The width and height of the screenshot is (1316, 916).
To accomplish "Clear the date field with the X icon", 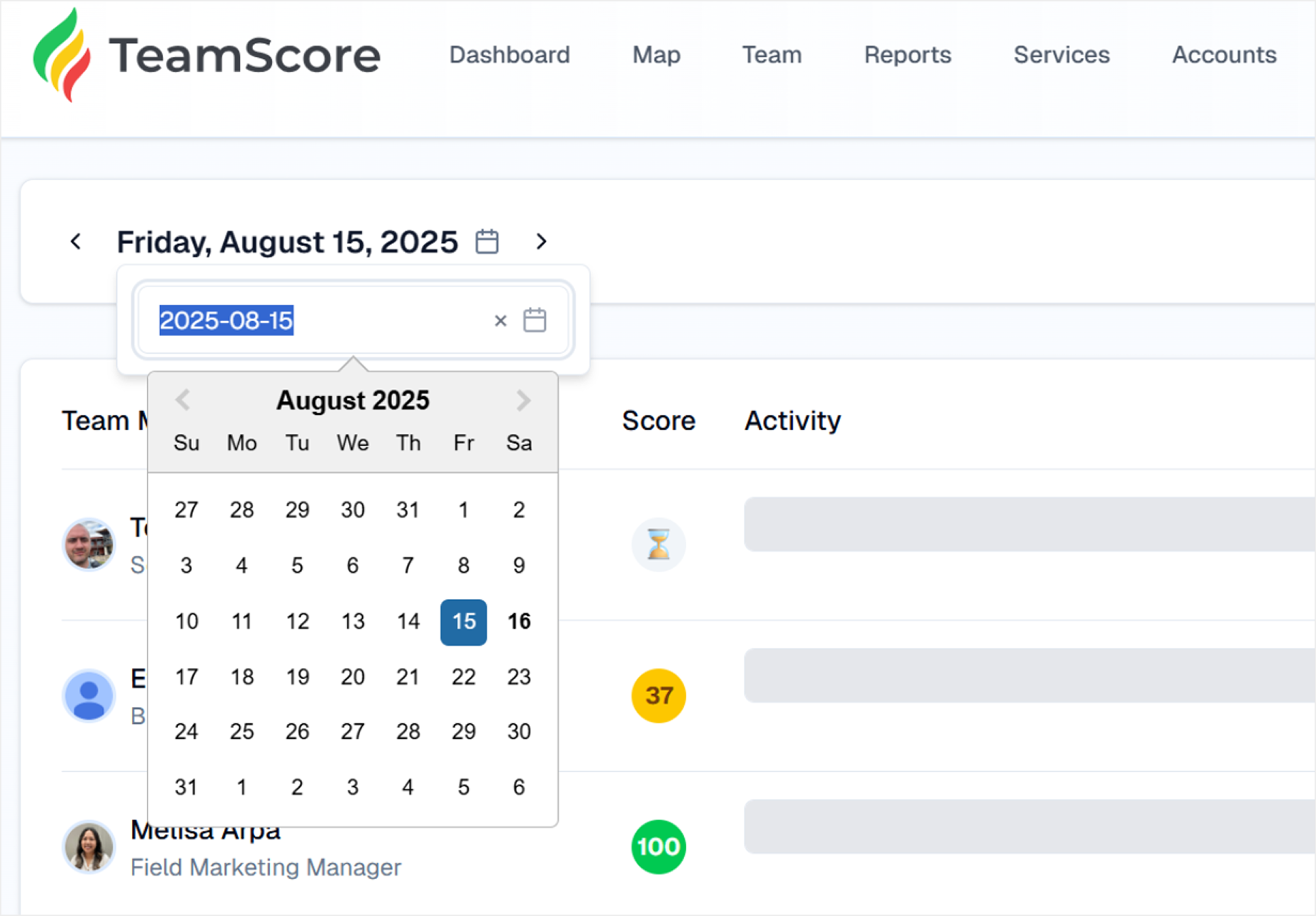I will (501, 320).
